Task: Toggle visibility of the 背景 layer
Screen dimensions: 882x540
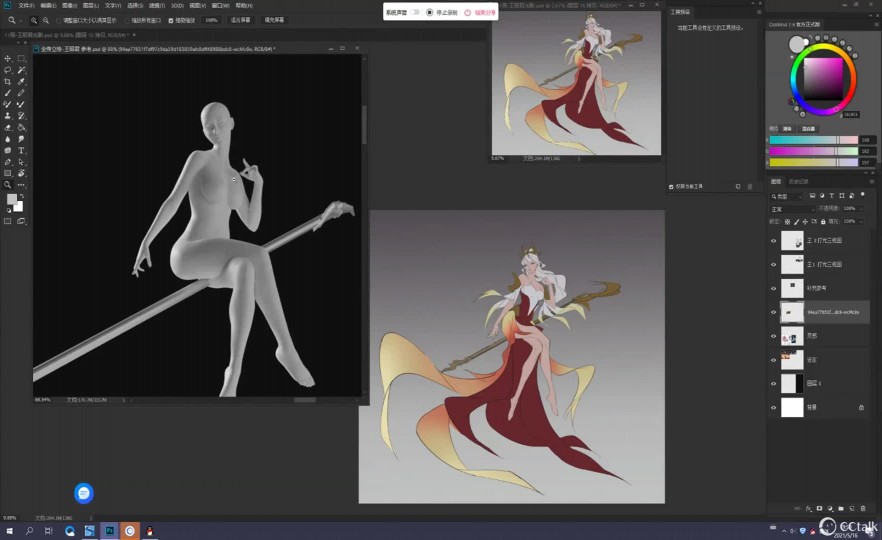Action: [773, 407]
